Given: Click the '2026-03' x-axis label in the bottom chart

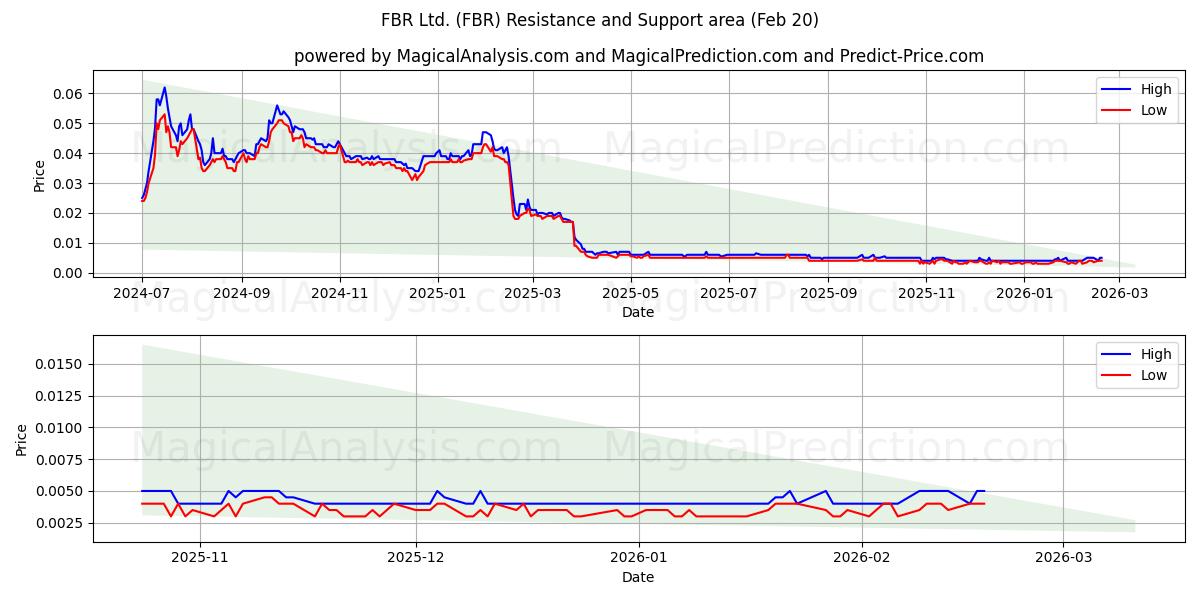Looking at the screenshot, I should coord(1064,558).
